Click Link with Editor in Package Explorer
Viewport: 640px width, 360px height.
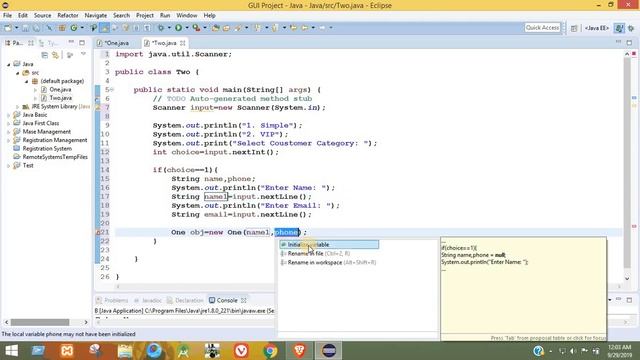[x=56, y=55]
